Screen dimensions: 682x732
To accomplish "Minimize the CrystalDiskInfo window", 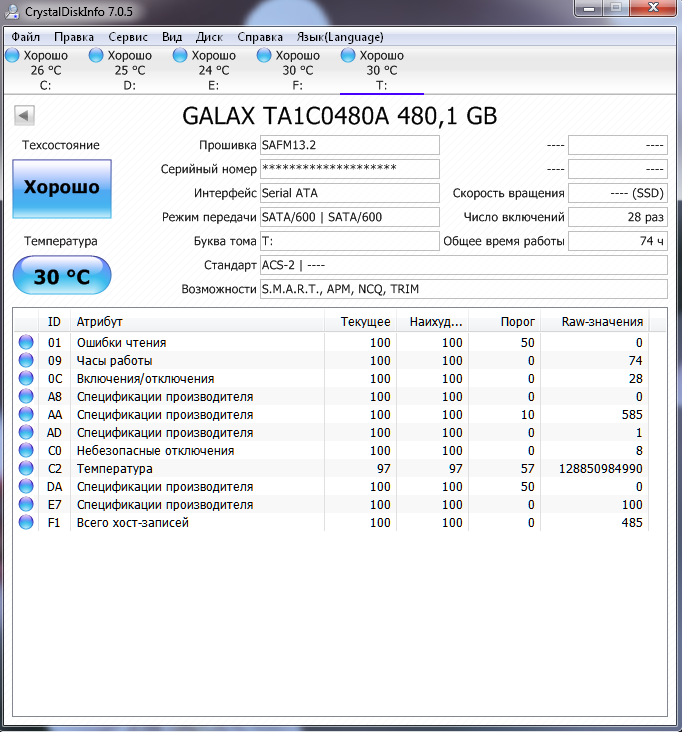I will point(589,8).
